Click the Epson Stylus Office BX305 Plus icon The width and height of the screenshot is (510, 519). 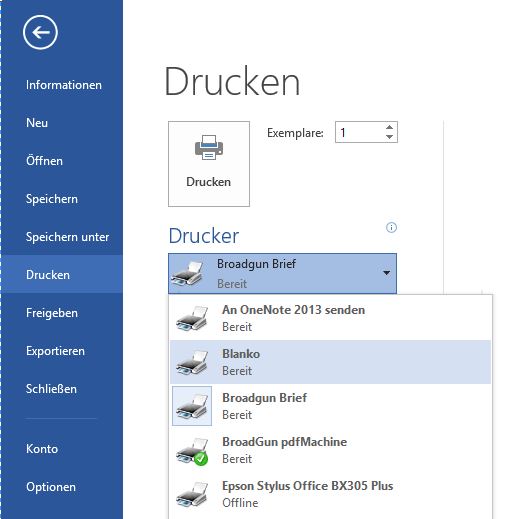192,494
